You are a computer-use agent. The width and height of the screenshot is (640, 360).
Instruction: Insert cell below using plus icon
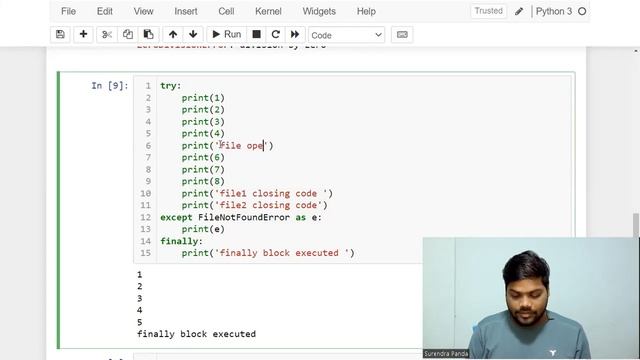(83, 35)
